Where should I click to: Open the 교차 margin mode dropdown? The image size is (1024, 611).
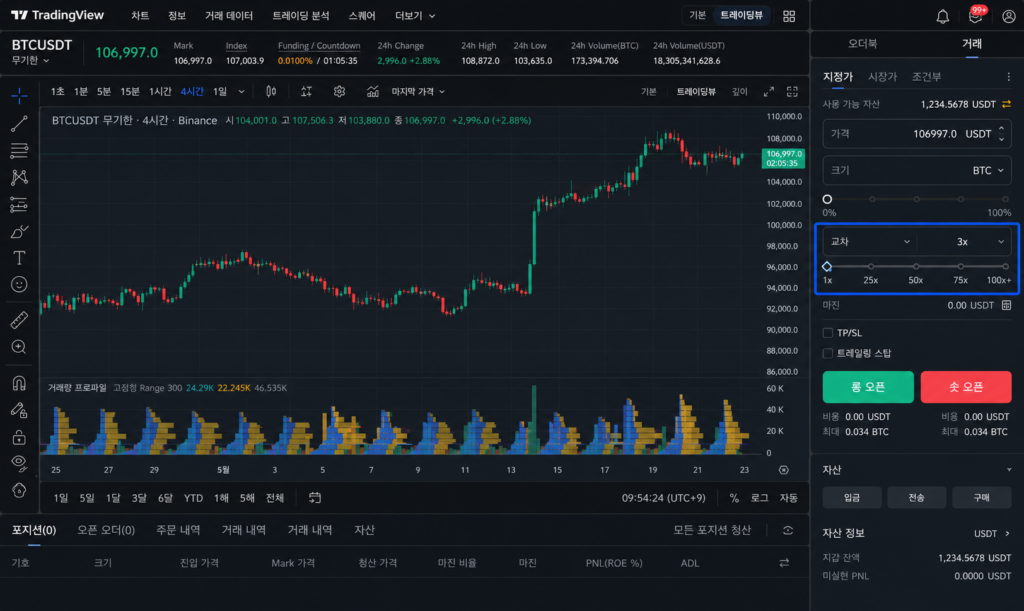pos(870,242)
